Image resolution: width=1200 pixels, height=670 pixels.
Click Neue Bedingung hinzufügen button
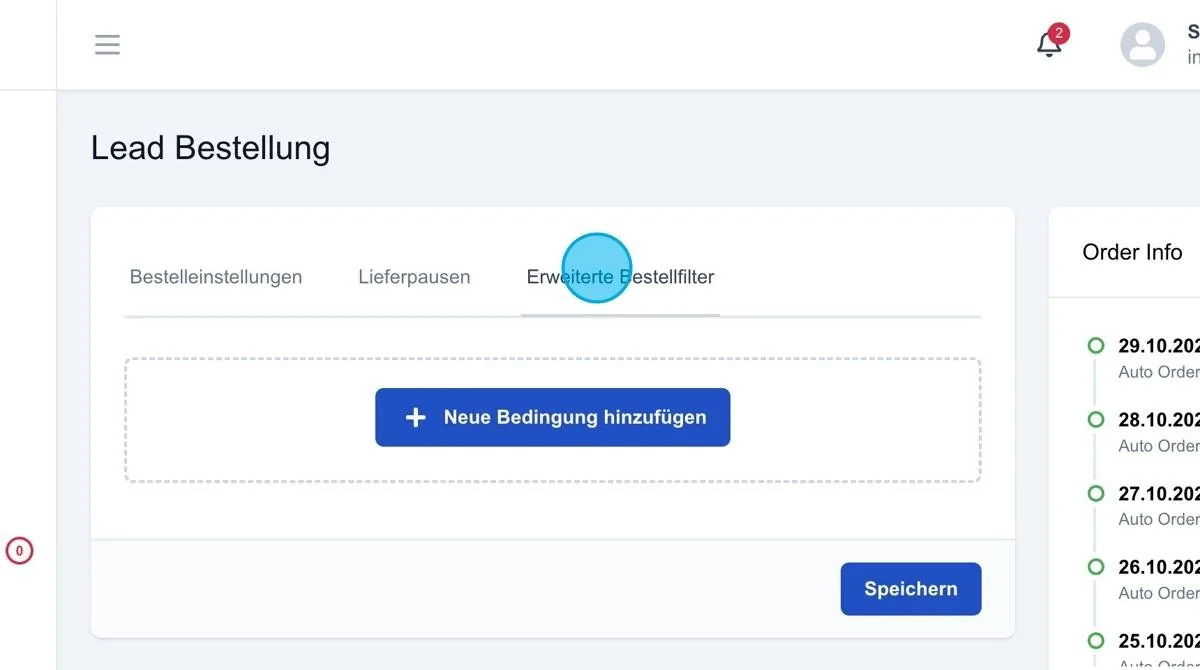(x=553, y=417)
